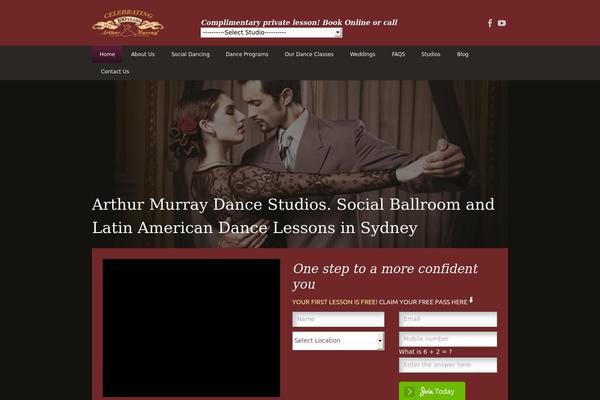
Task: Open the Select Studio dropdown
Action: pyautogui.click(x=271, y=33)
